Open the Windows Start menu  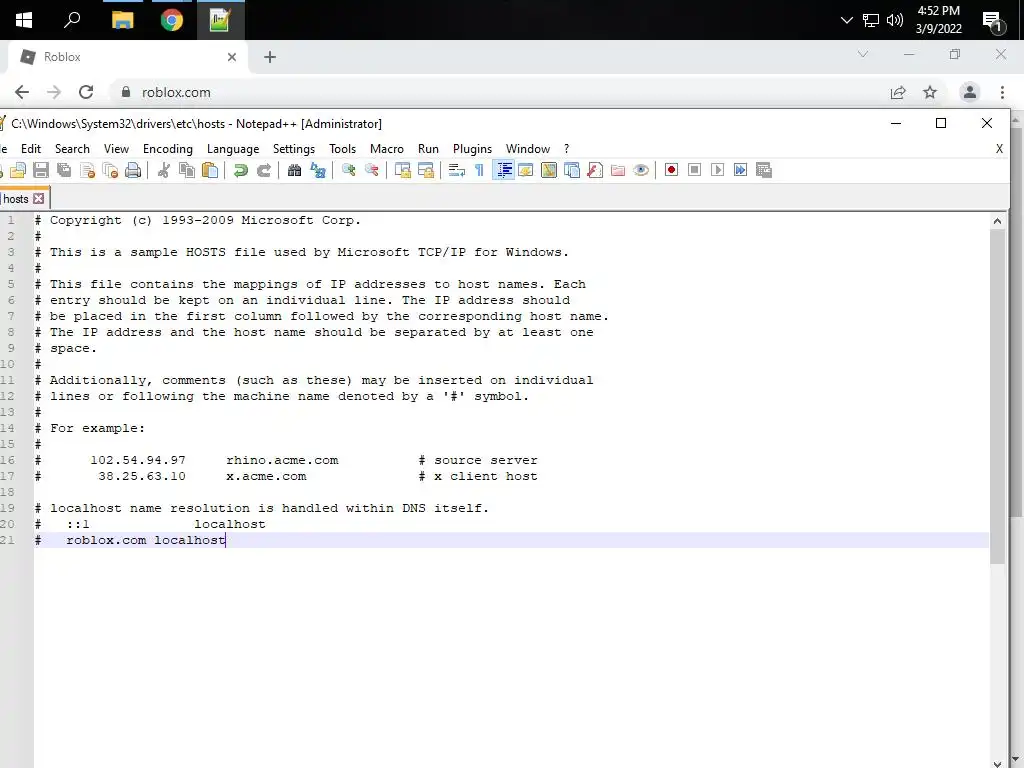tap(24, 20)
